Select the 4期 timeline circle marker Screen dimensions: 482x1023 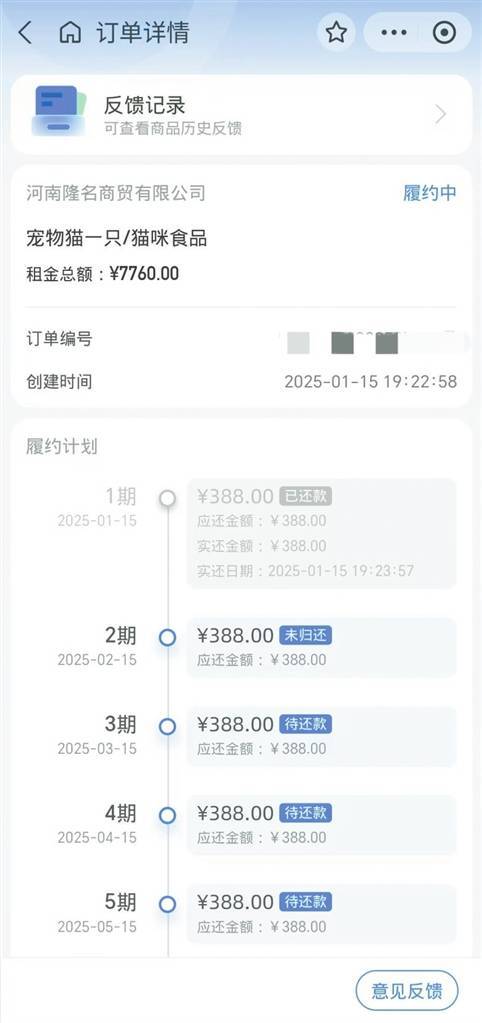coord(168,816)
